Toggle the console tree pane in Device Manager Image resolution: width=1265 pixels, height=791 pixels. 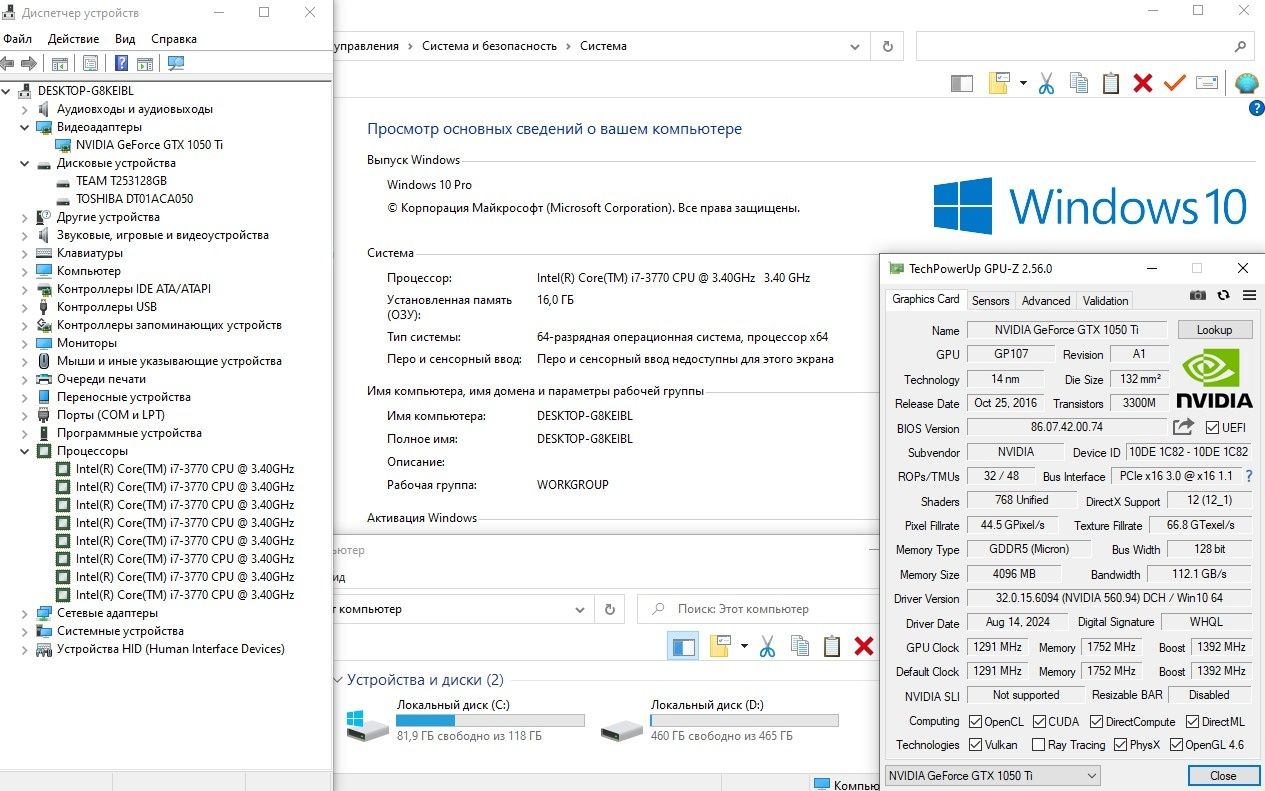point(60,63)
